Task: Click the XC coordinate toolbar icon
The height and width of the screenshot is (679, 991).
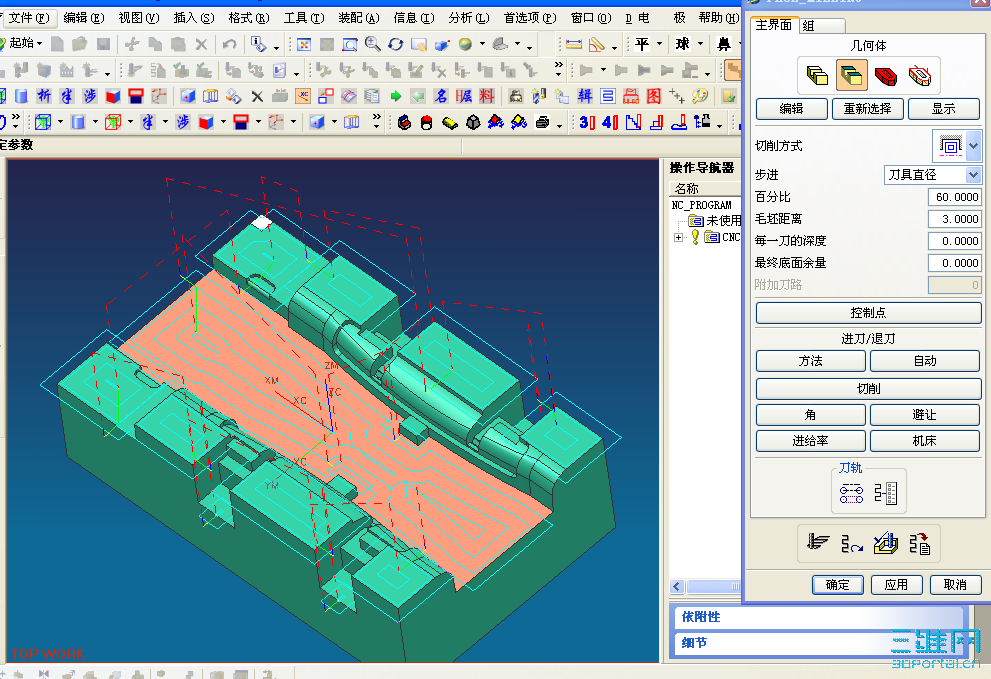Action: (303, 96)
